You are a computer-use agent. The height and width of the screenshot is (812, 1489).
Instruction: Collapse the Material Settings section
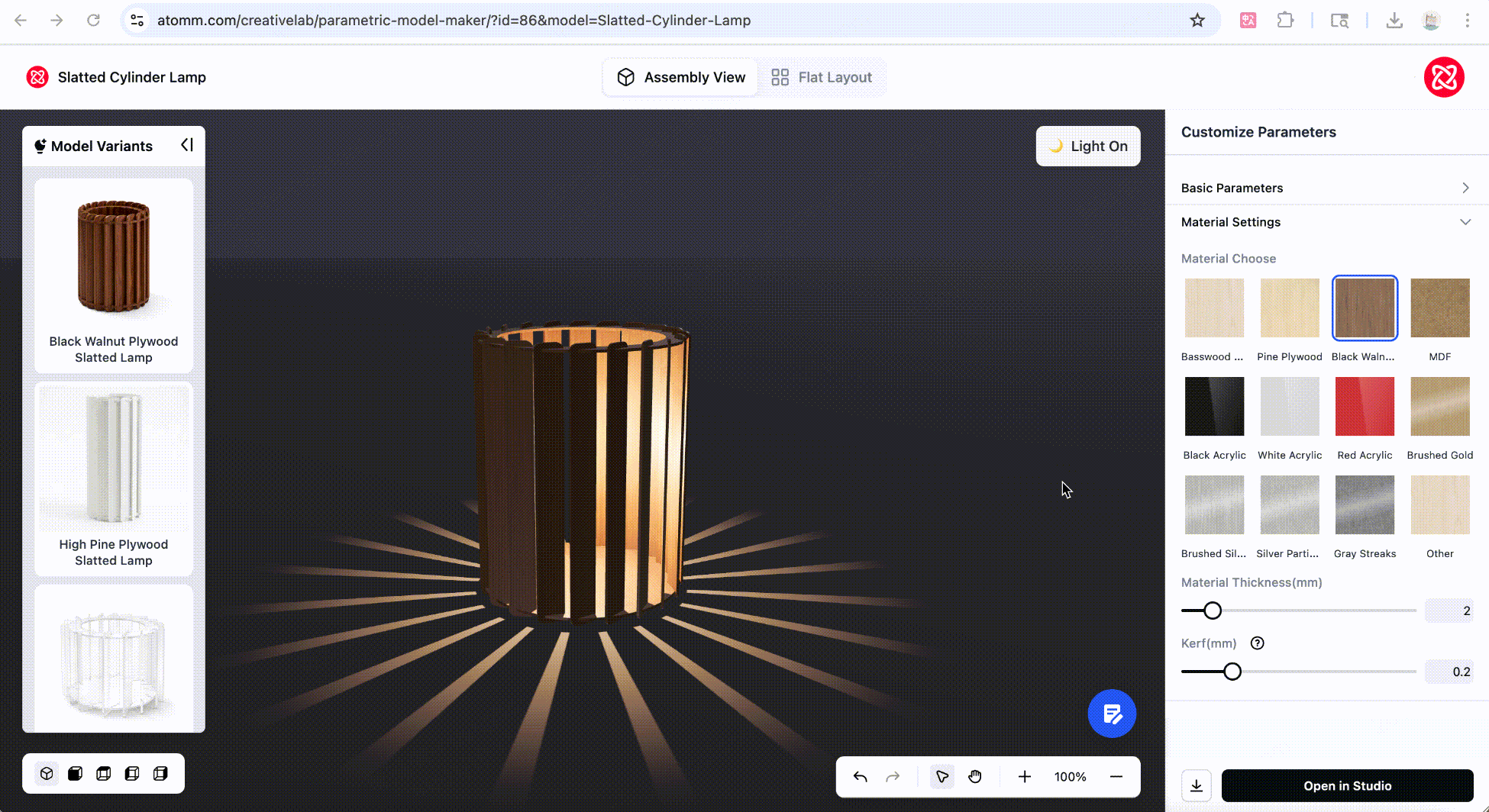coord(1326,222)
